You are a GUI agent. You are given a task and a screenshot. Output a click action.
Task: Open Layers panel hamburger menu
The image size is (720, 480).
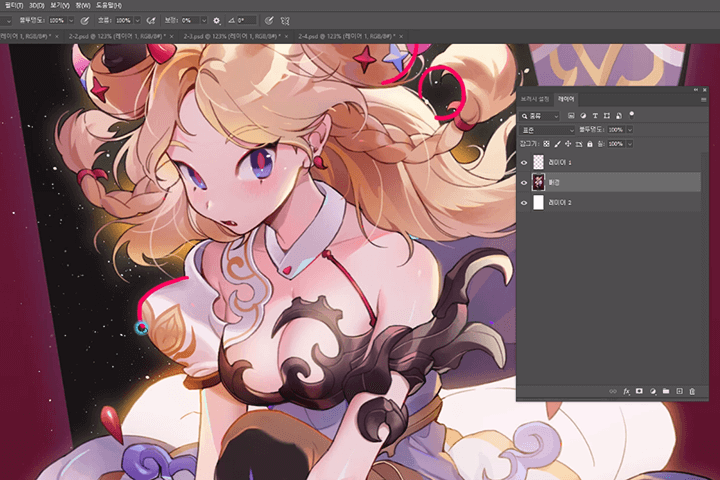coord(703,99)
